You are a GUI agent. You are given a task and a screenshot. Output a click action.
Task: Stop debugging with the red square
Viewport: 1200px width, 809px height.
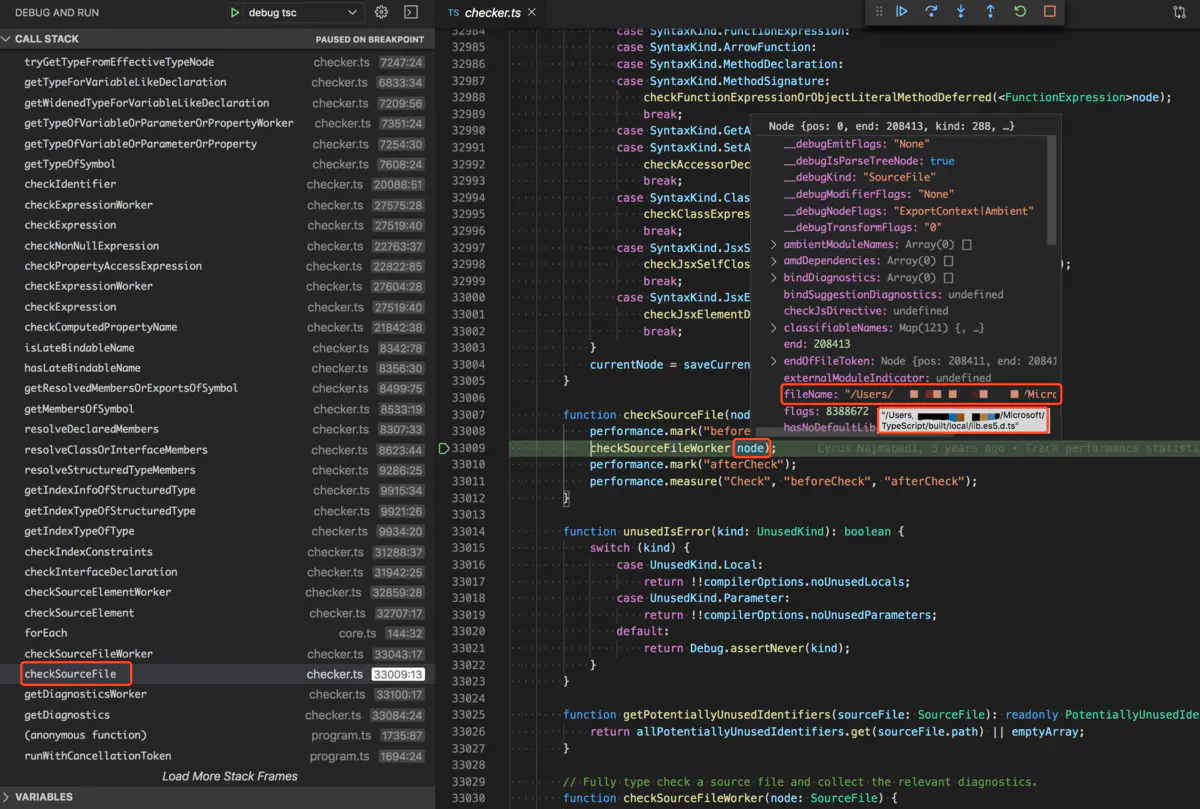click(x=1049, y=12)
